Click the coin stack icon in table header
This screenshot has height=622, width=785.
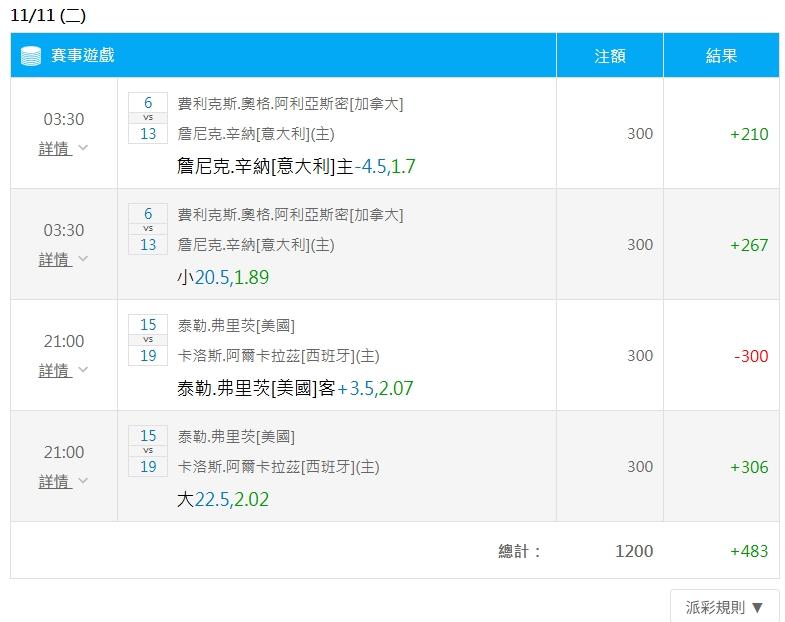tap(31, 56)
